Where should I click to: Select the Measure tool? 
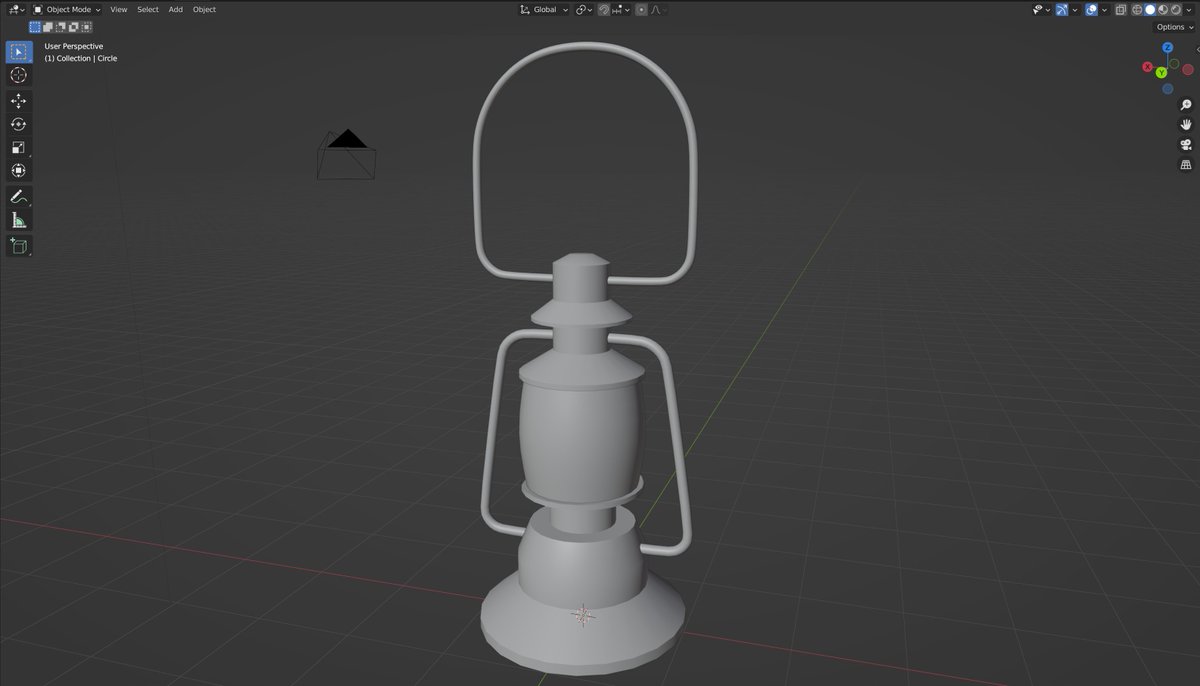pyautogui.click(x=18, y=220)
